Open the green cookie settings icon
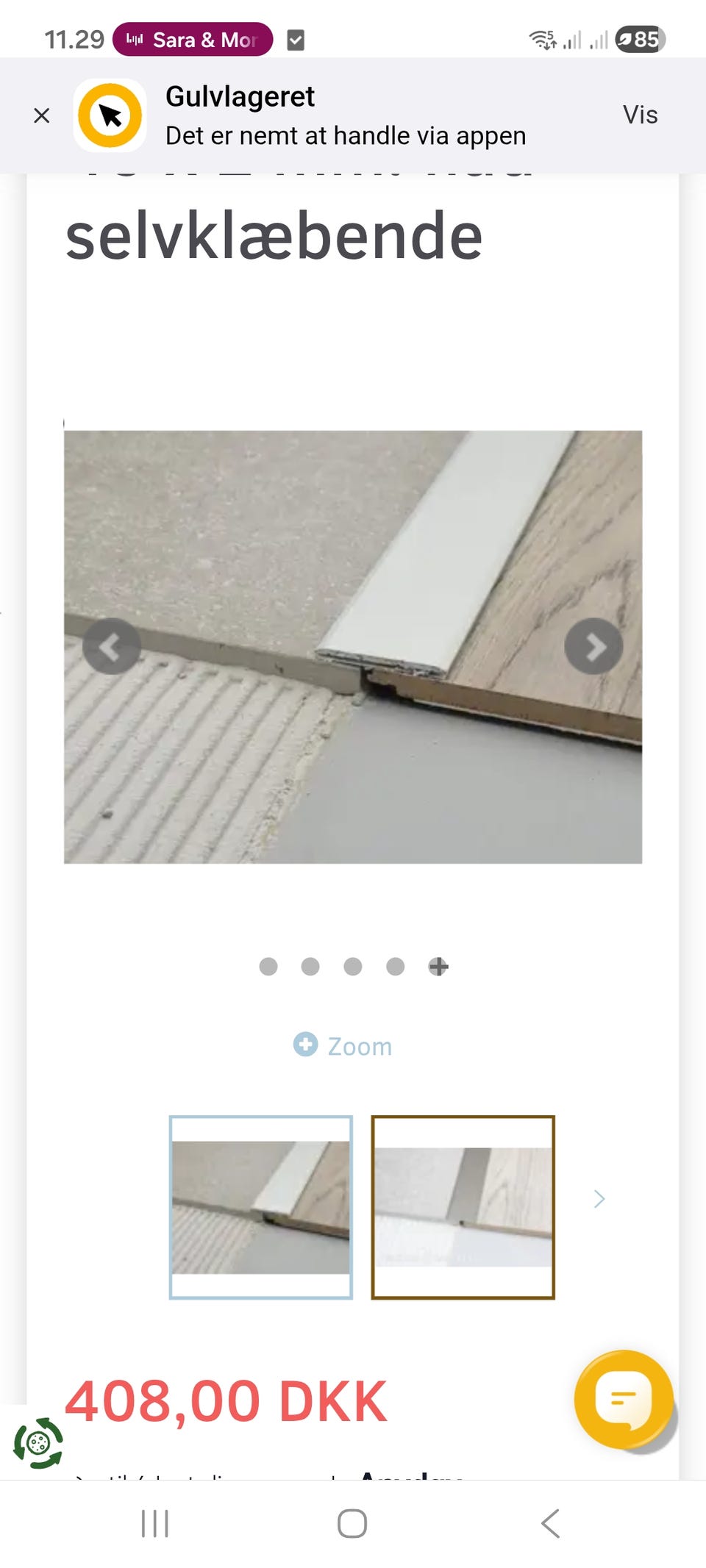 click(x=38, y=1443)
